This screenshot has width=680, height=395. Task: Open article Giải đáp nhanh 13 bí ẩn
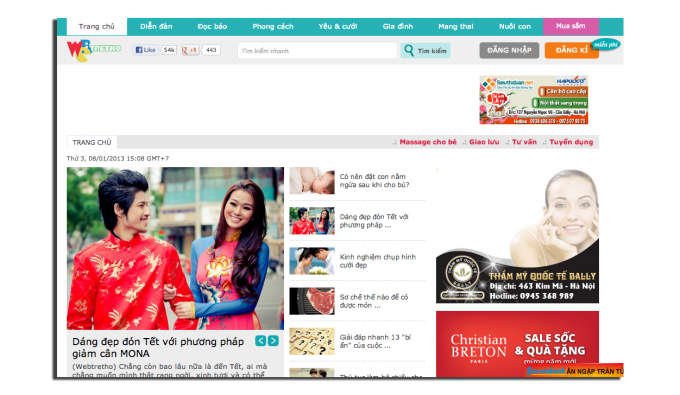tap(375, 341)
